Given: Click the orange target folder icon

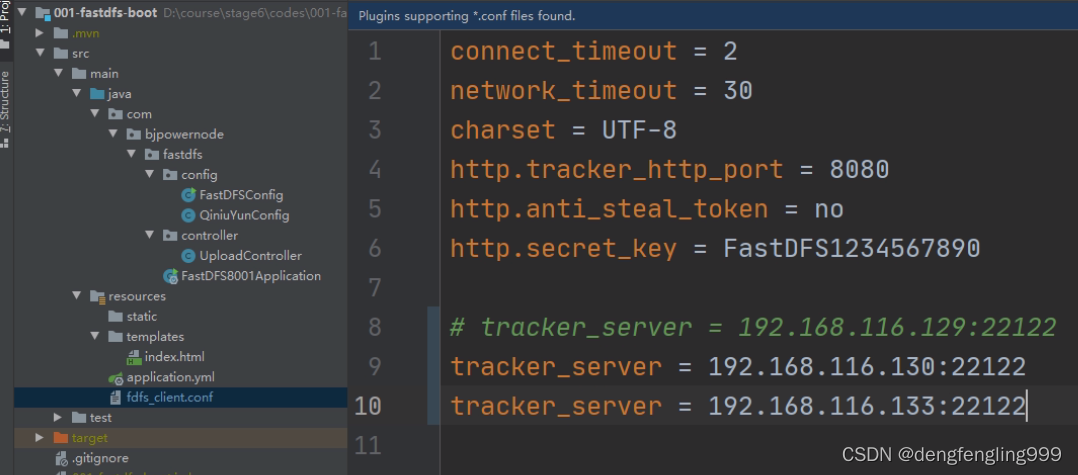Looking at the screenshot, I should pos(60,438).
